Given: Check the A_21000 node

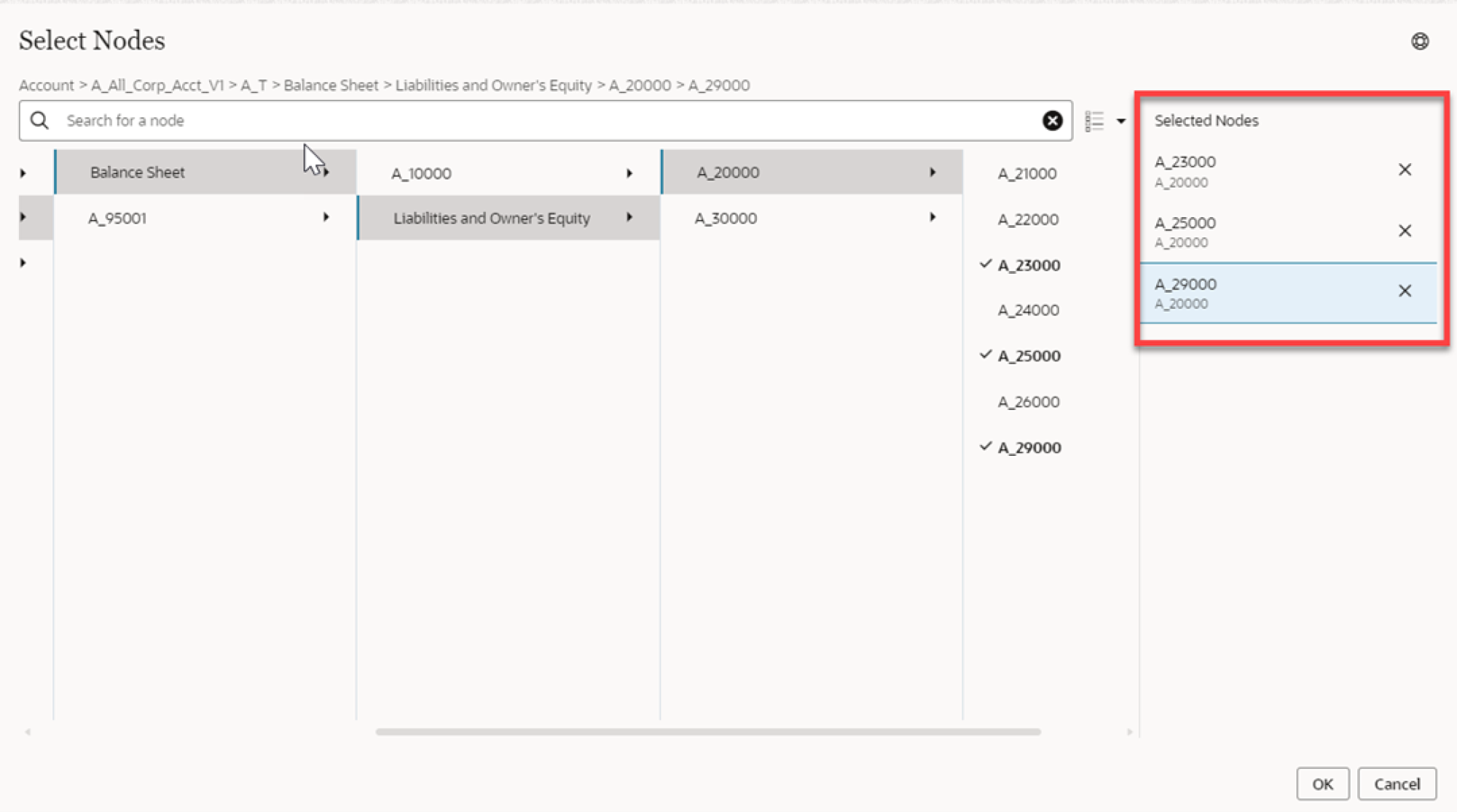Looking at the screenshot, I should (1027, 173).
